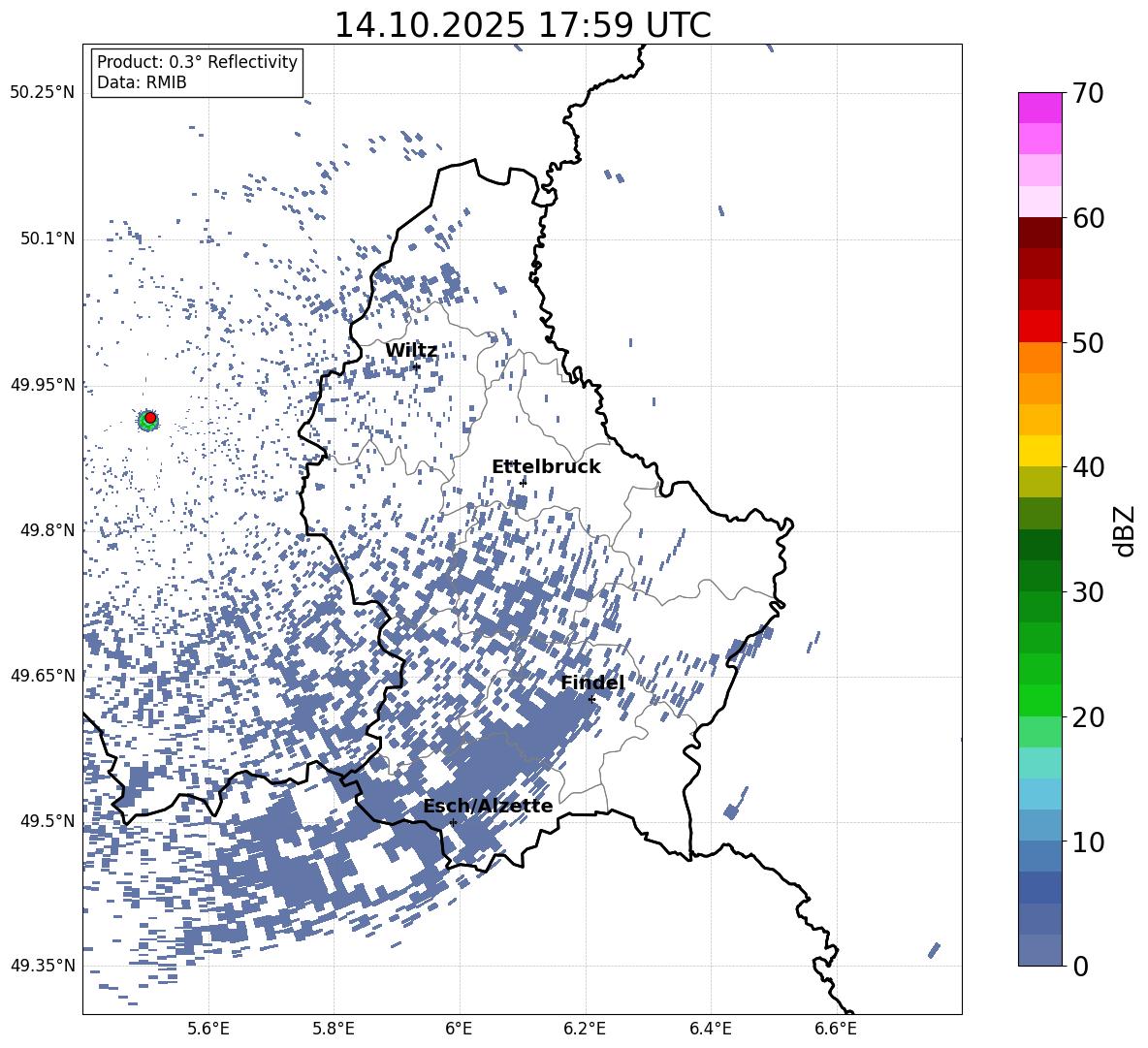Image resolution: width=1148 pixels, height=1048 pixels.
Task: Click the Wiltz city label
Action: coord(411,351)
